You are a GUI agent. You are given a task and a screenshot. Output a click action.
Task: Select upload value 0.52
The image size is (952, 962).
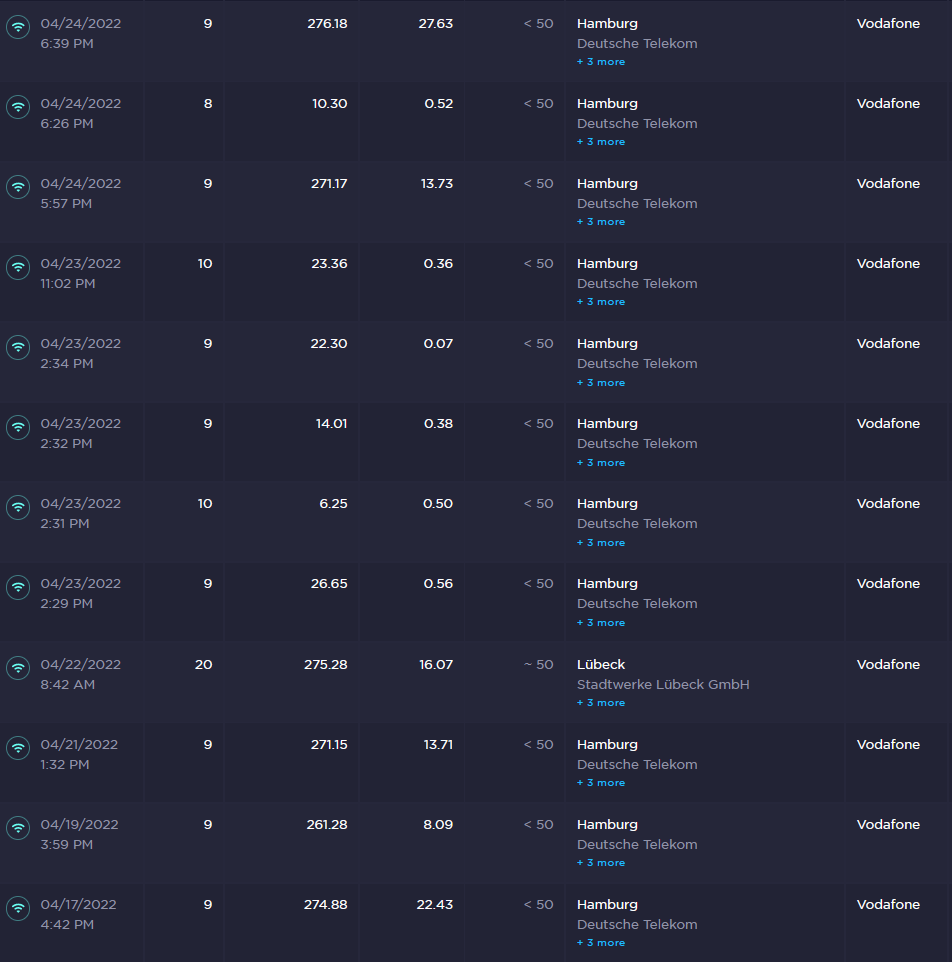tap(439, 104)
